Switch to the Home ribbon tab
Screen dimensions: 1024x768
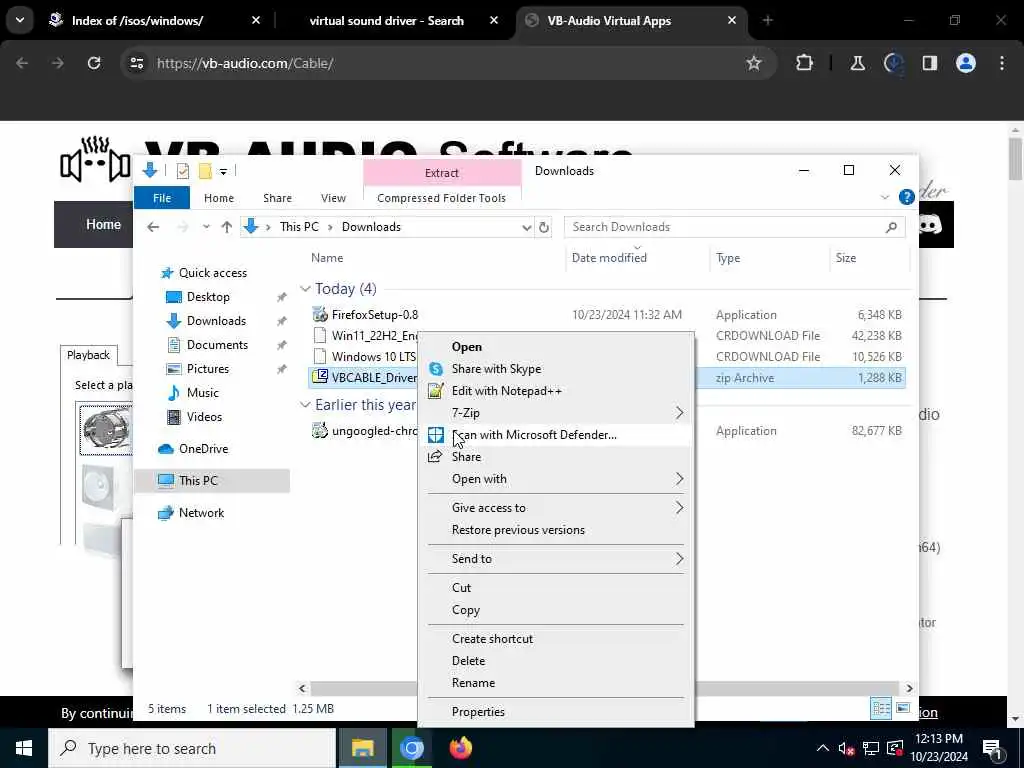pyautogui.click(x=219, y=198)
